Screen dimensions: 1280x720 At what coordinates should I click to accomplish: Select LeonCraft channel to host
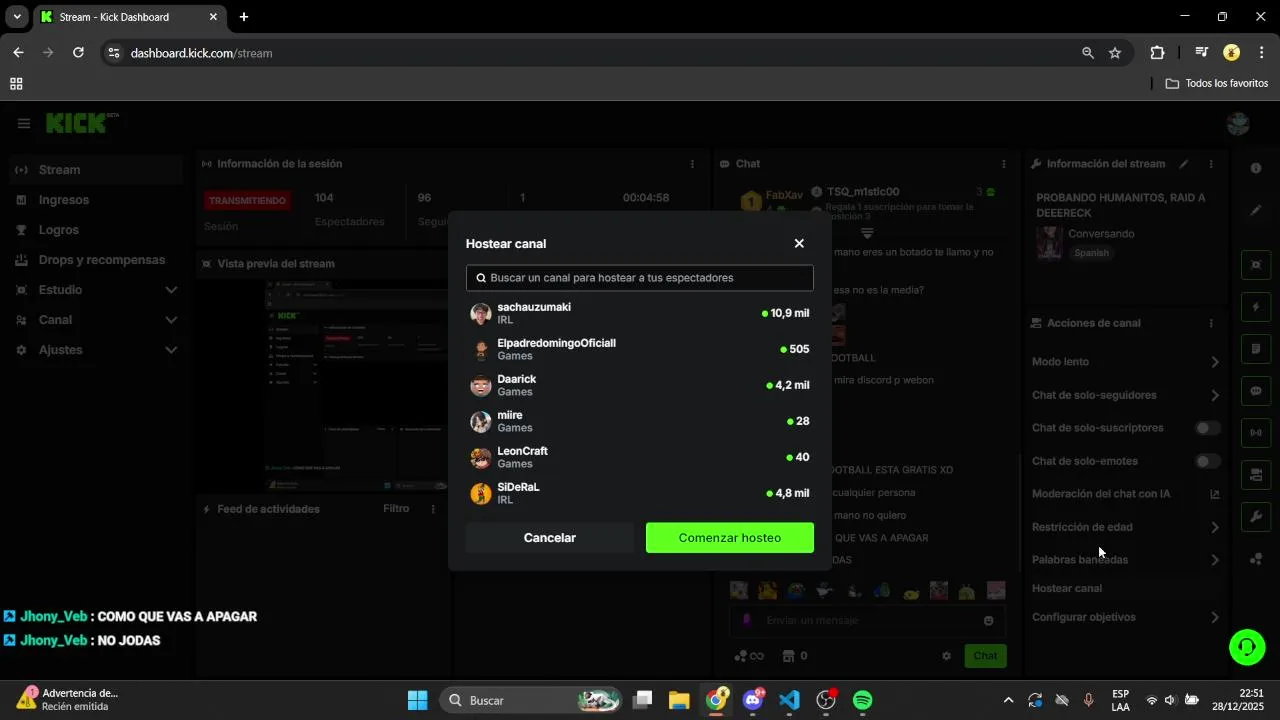640,457
